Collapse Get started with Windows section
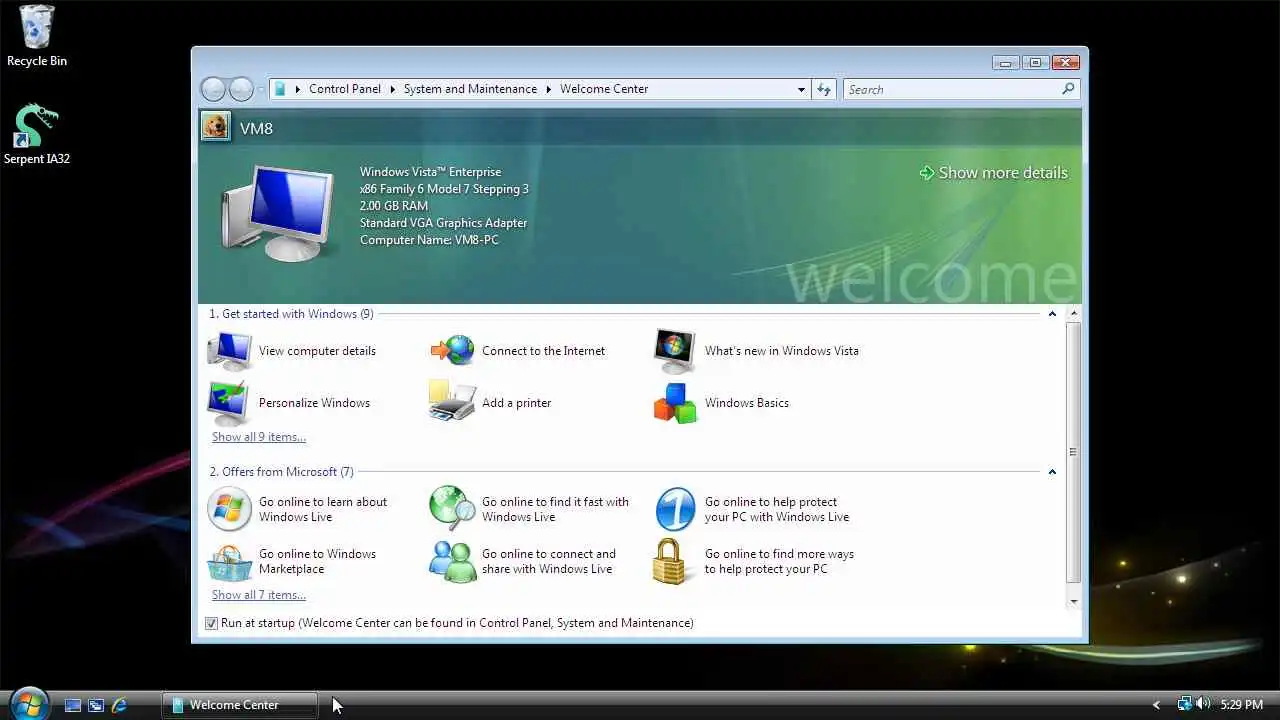The width and height of the screenshot is (1280, 720). click(x=1052, y=314)
